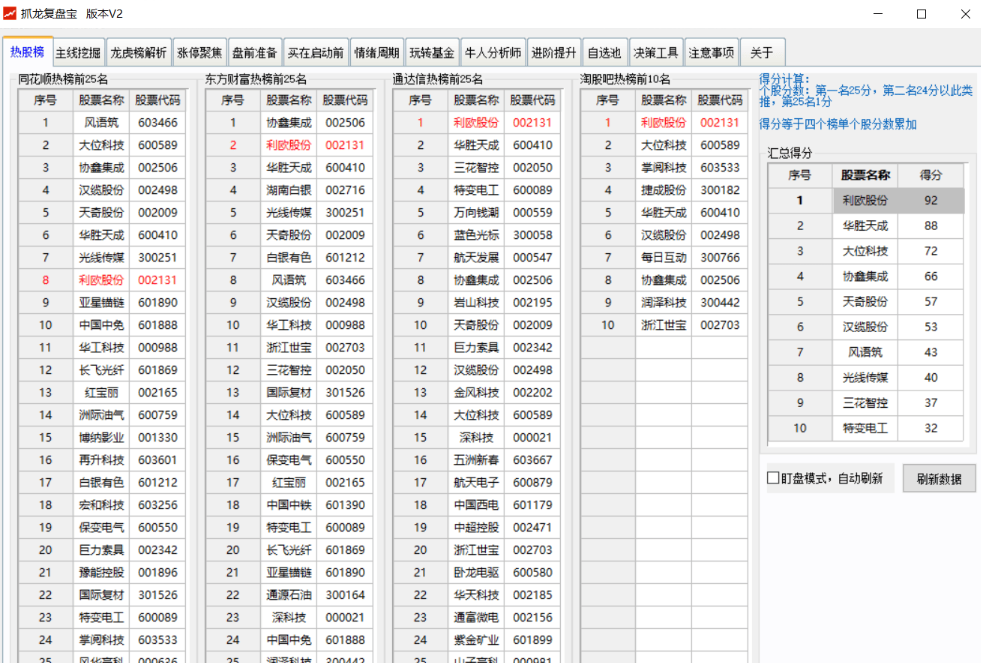The image size is (981, 663).
Task: Select stock code 600089 in 通达信热榜
Action: (x=532, y=191)
